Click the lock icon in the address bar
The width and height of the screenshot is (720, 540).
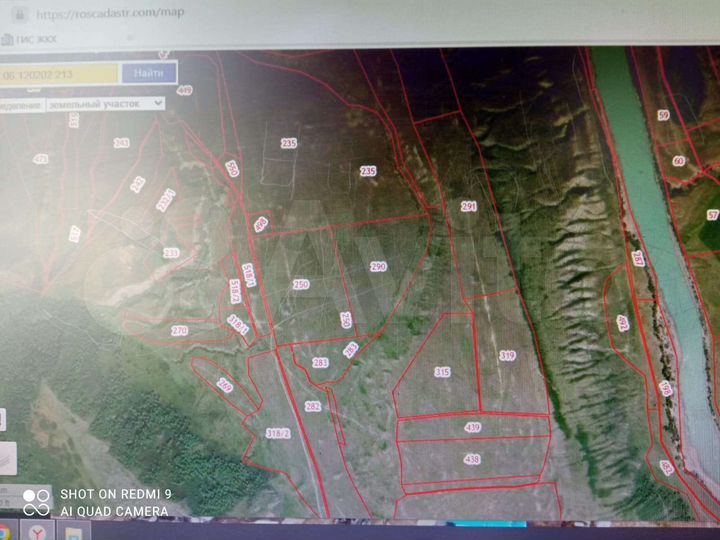19,15
